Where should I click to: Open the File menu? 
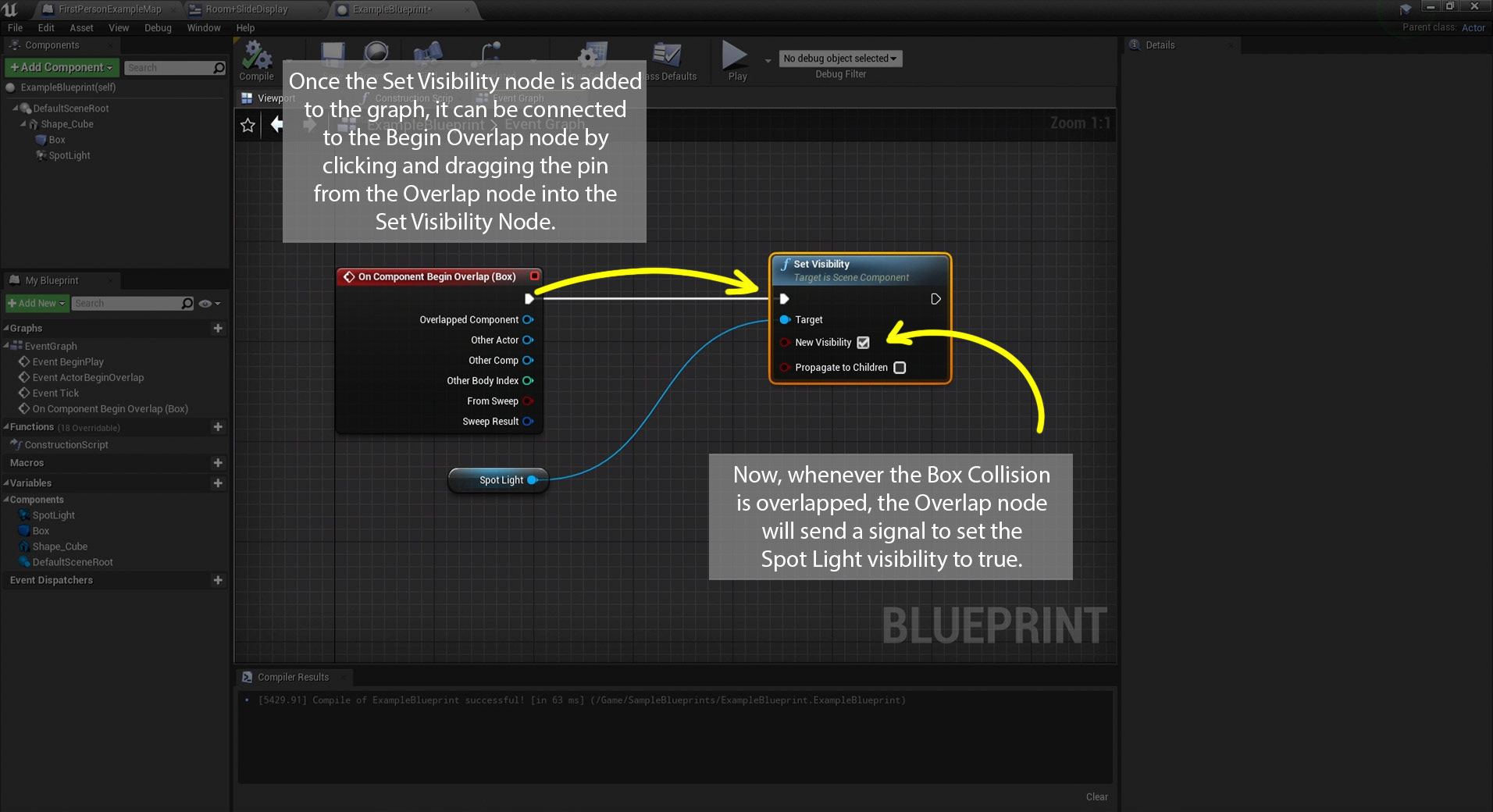[x=15, y=27]
